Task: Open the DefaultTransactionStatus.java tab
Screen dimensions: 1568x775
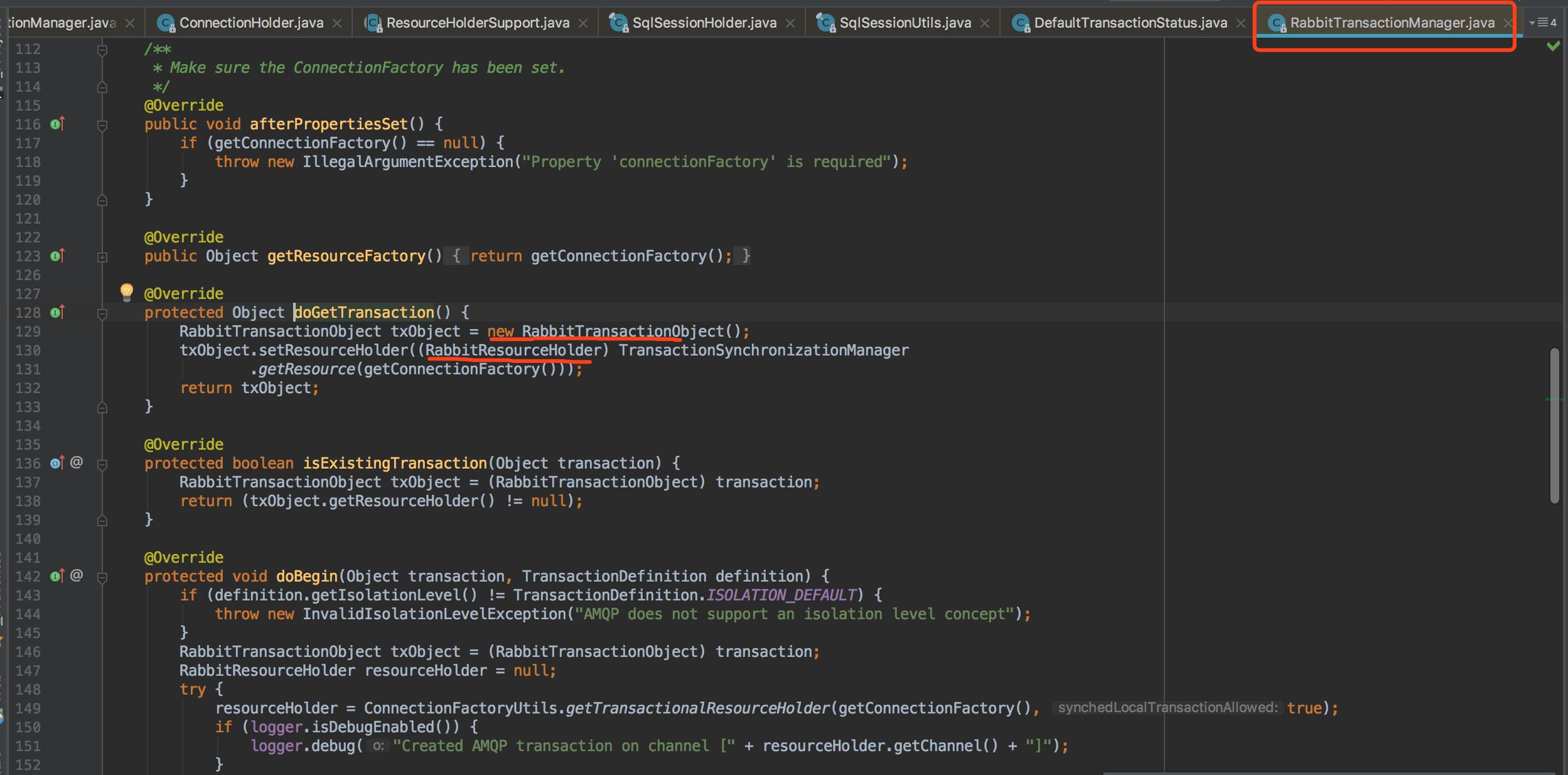Action: point(1130,23)
